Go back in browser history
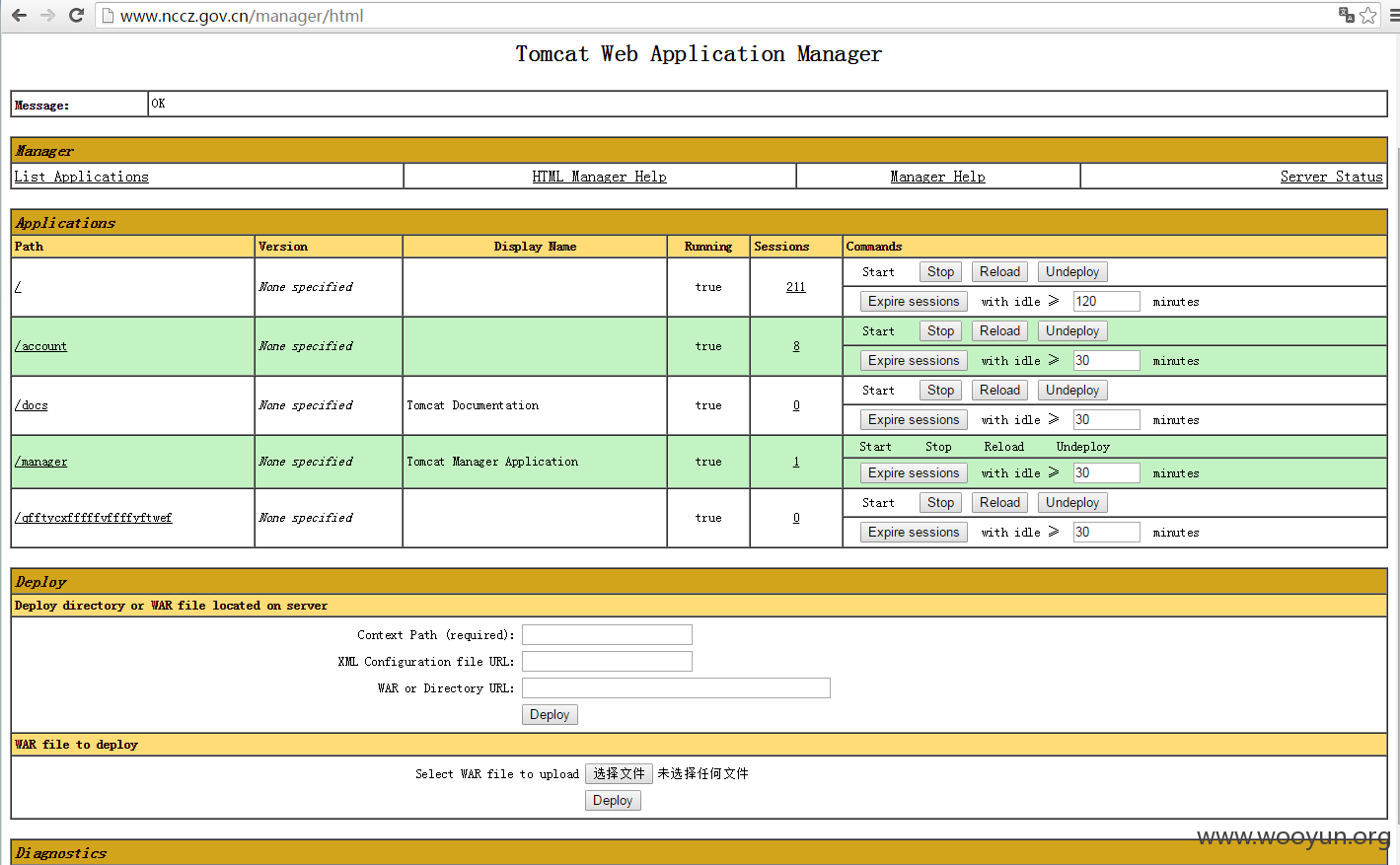Screen dimensions: 1400x865 (x=19, y=15)
